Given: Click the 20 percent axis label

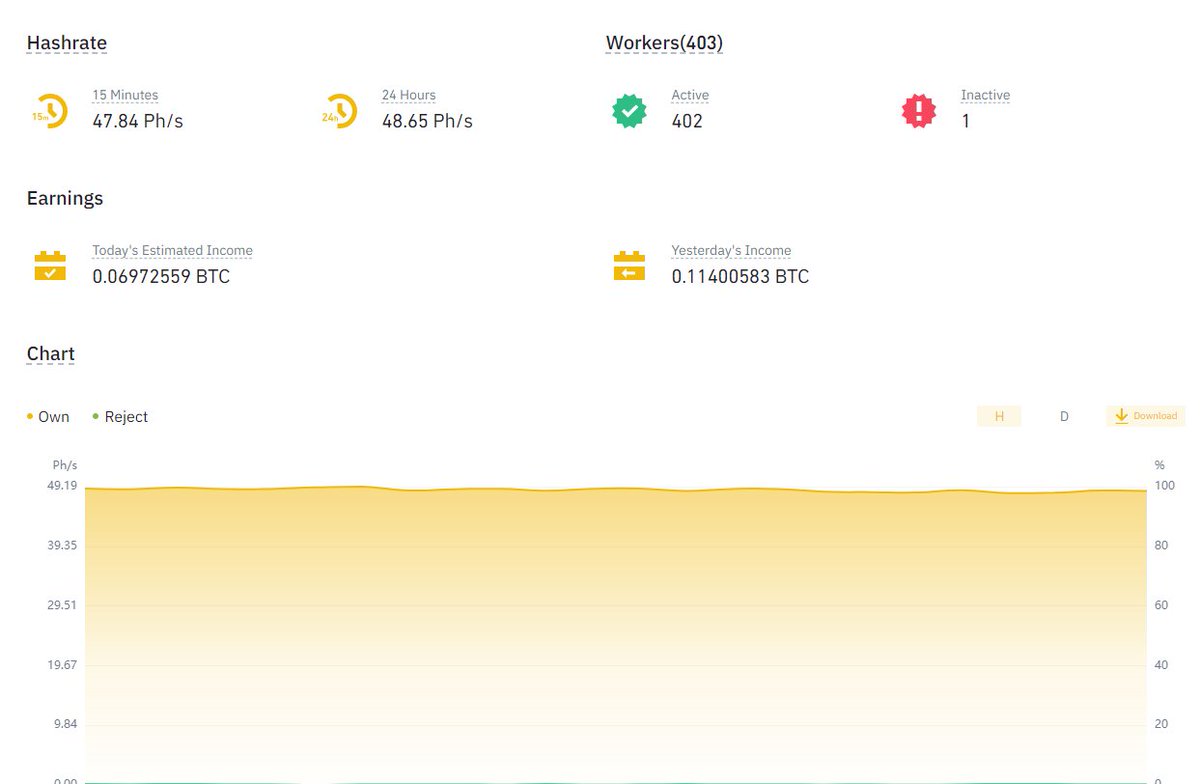Looking at the screenshot, I should tap(1161, 724).
